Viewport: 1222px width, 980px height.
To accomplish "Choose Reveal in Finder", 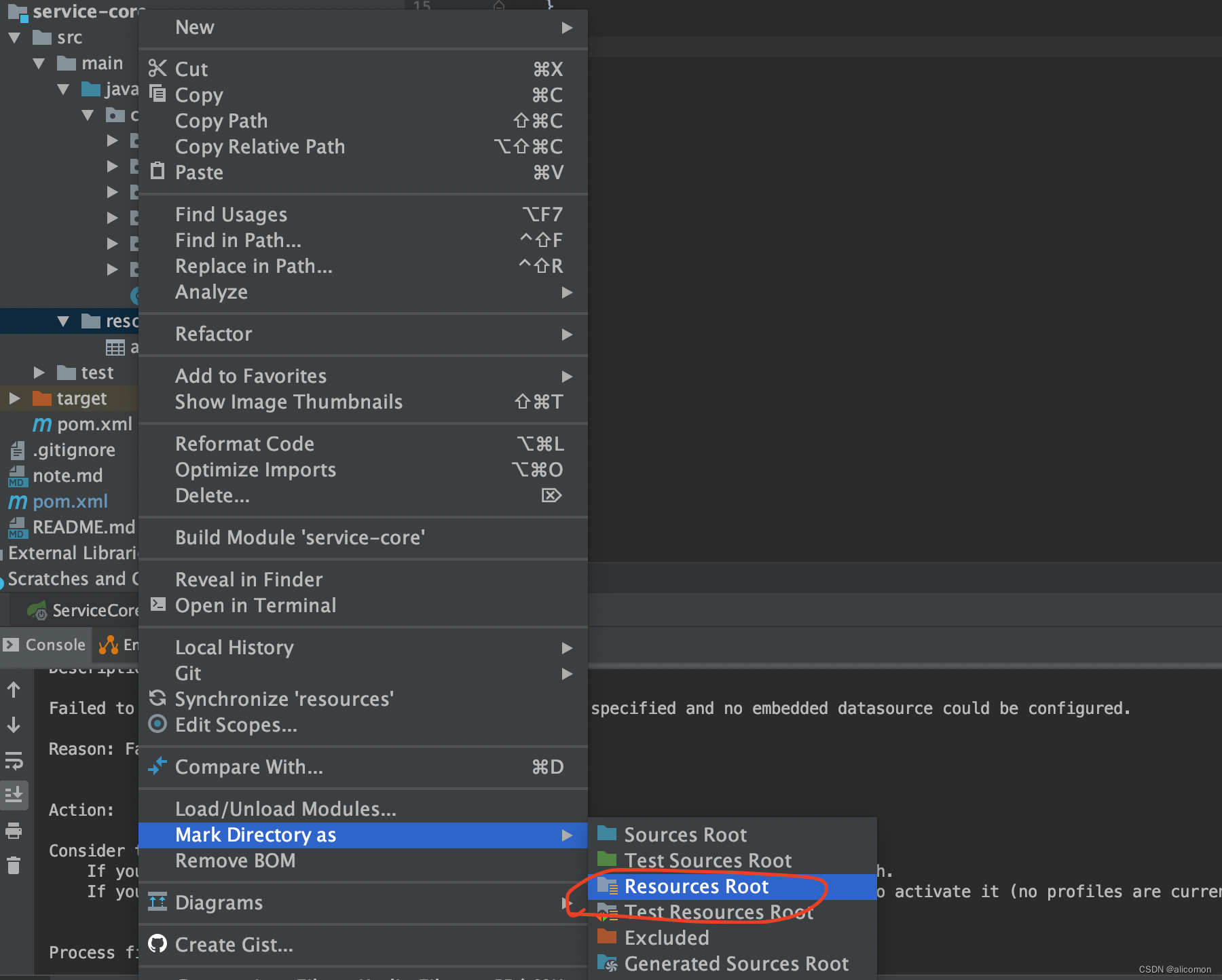I will 363,580.
